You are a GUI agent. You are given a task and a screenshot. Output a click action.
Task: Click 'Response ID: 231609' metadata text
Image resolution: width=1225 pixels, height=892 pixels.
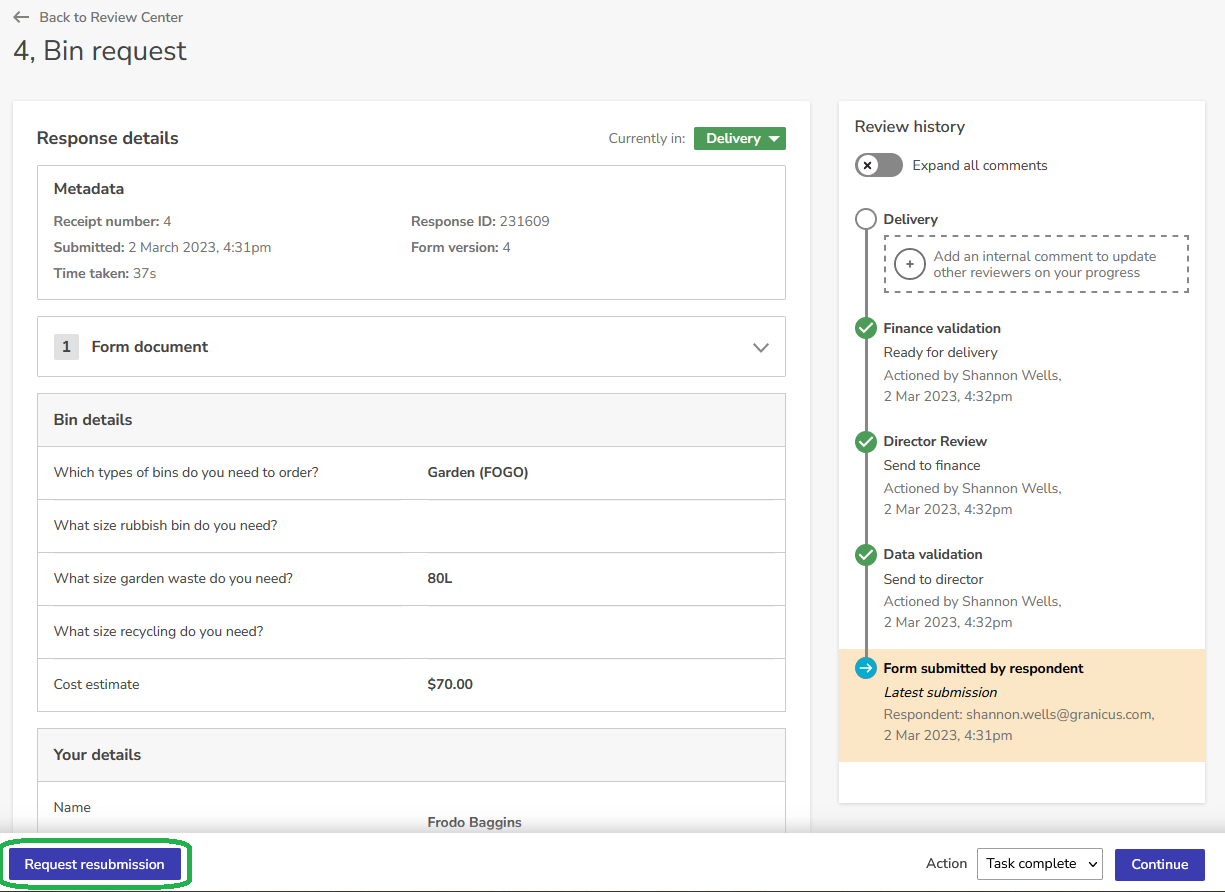click(x=480, y=221)
